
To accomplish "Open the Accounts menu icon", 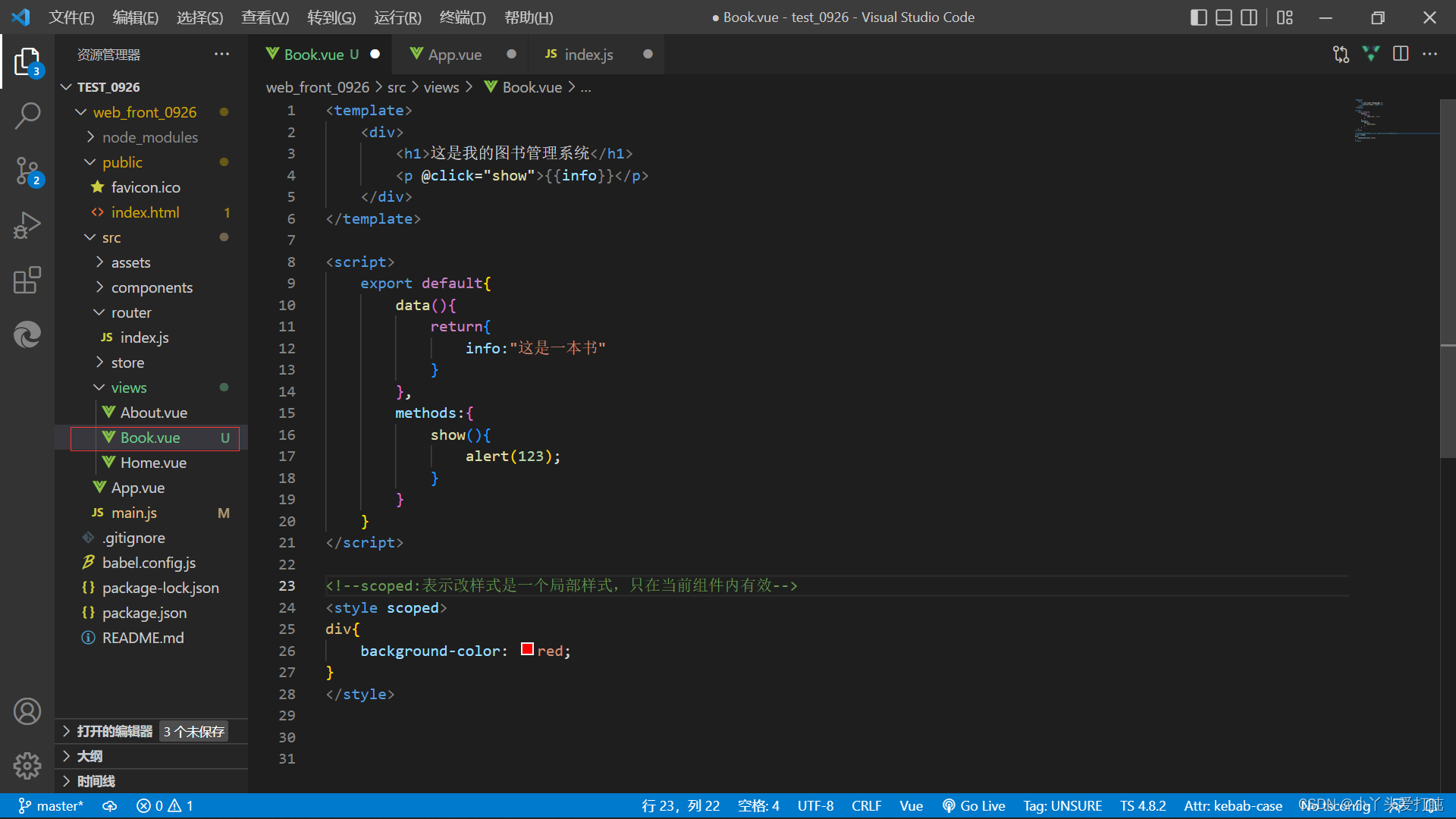I will [27, 711].
